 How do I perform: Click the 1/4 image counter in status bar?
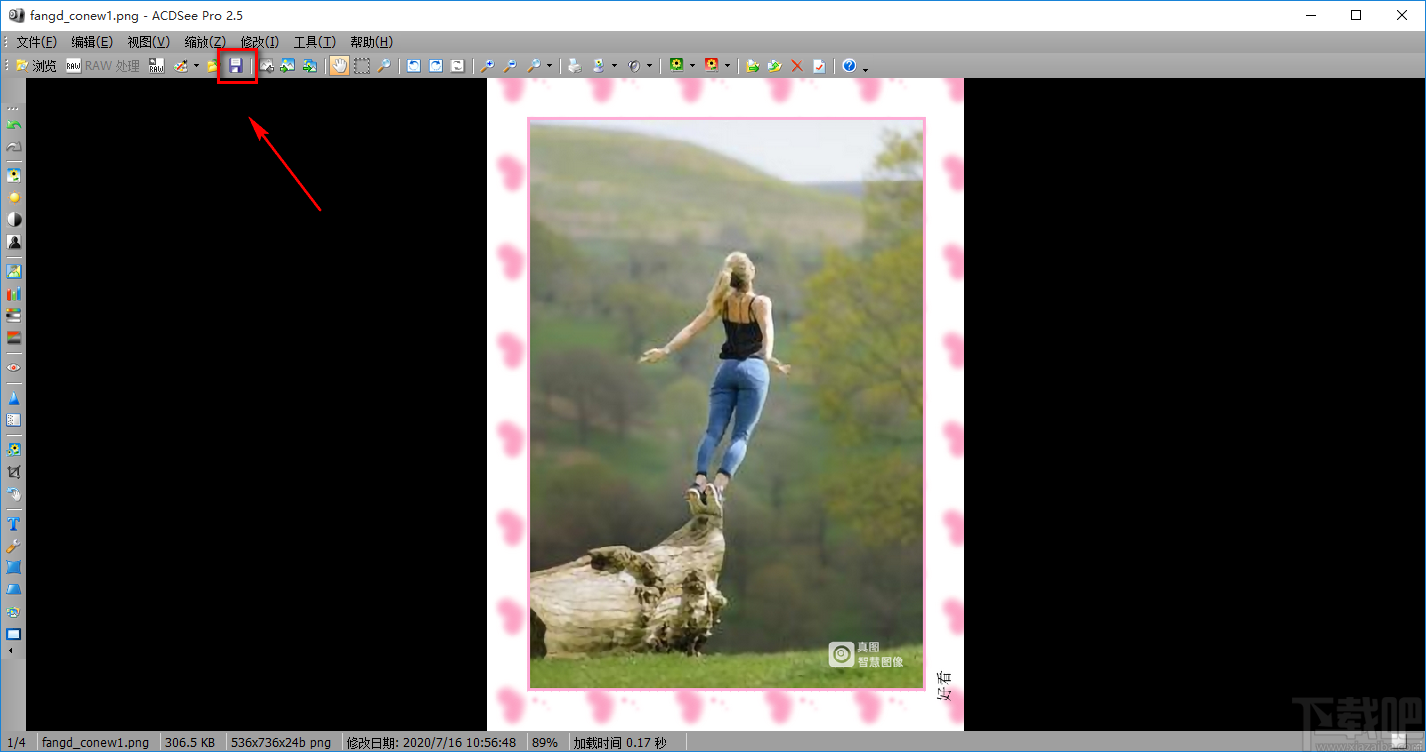(16, 743)
